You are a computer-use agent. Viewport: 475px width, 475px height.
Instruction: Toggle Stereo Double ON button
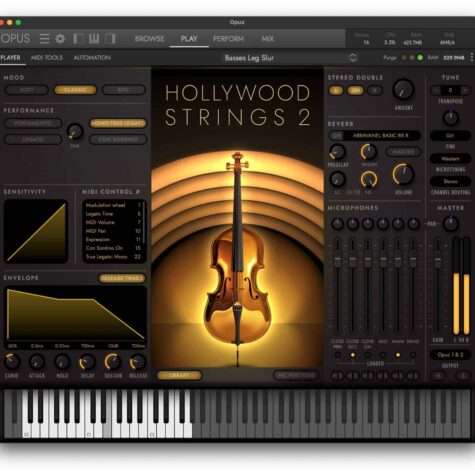(x=355, y=90)
